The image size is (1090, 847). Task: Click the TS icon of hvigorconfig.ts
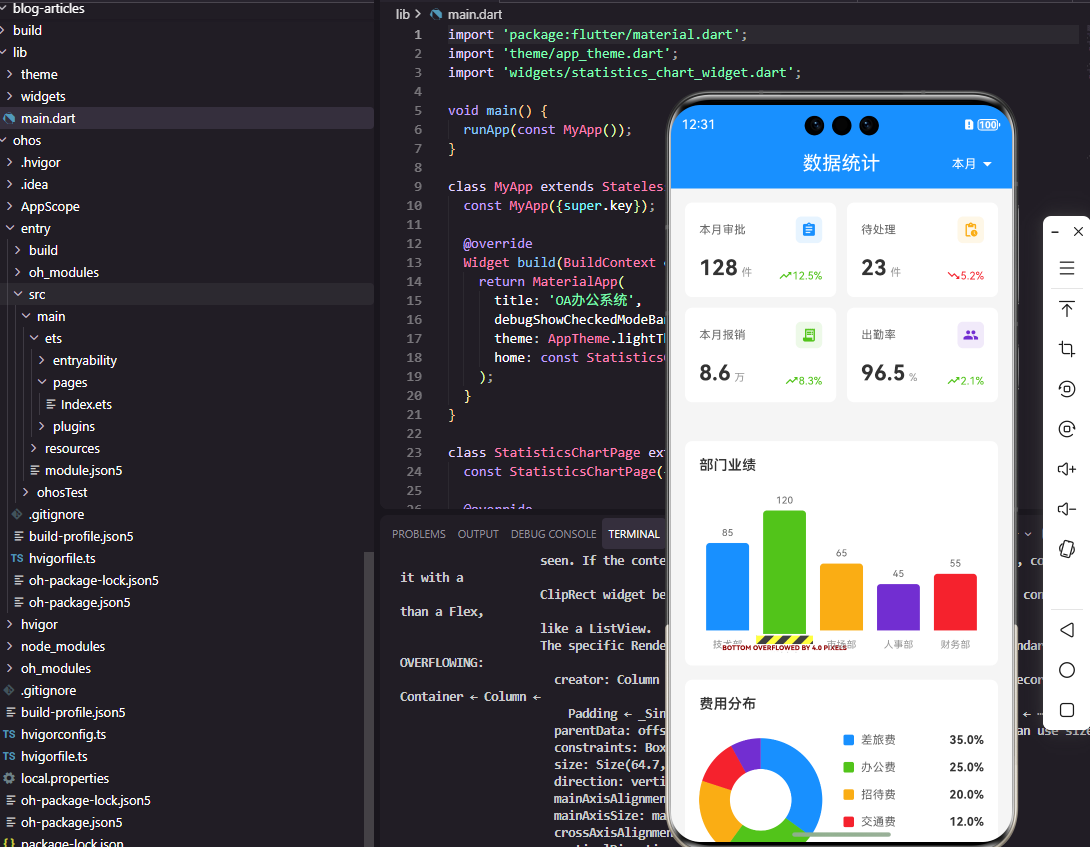(x=9, y=734)
